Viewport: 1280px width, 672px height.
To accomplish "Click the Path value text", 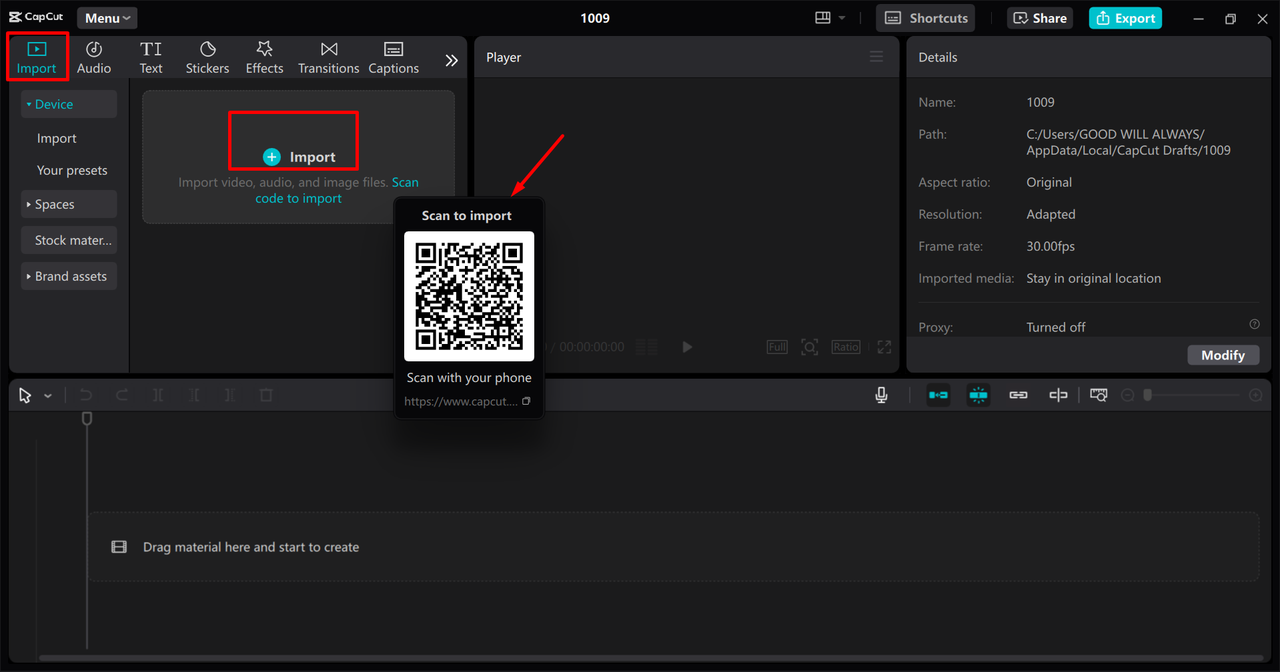I will click(x=1128, y=142).
